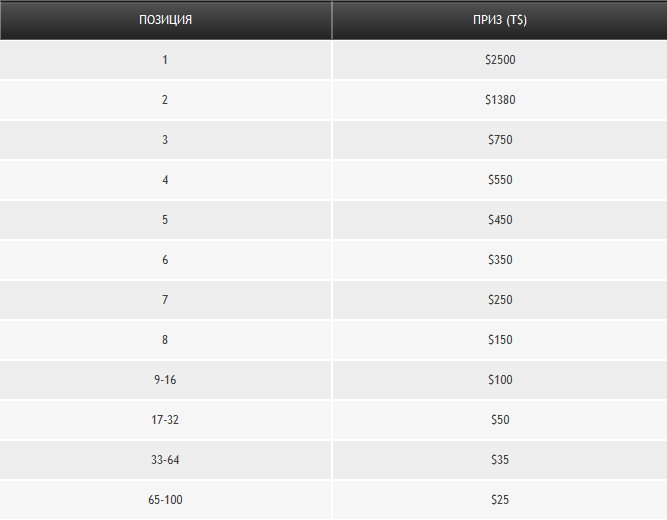The height and width of the screenshot is (520, 667).
Task: Select the $1380 prize cell
Action: pos(500,100)
